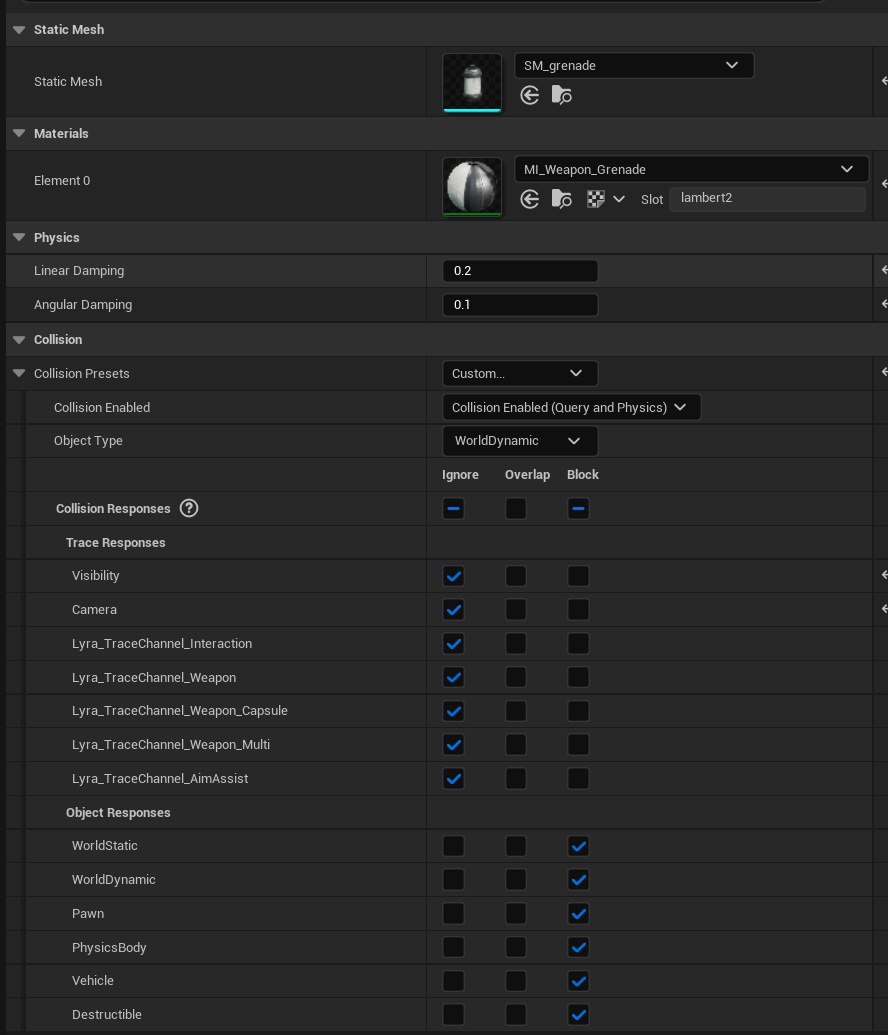The image size is (888, 1035).
Task: Click the Angular Damping value field
Action: point(519,305)
